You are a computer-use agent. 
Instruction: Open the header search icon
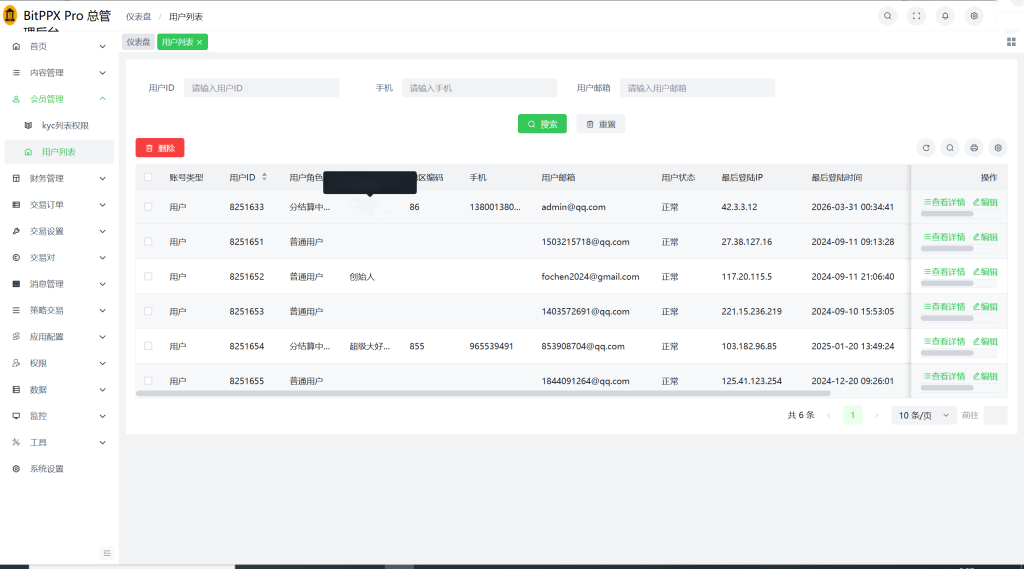888,16
